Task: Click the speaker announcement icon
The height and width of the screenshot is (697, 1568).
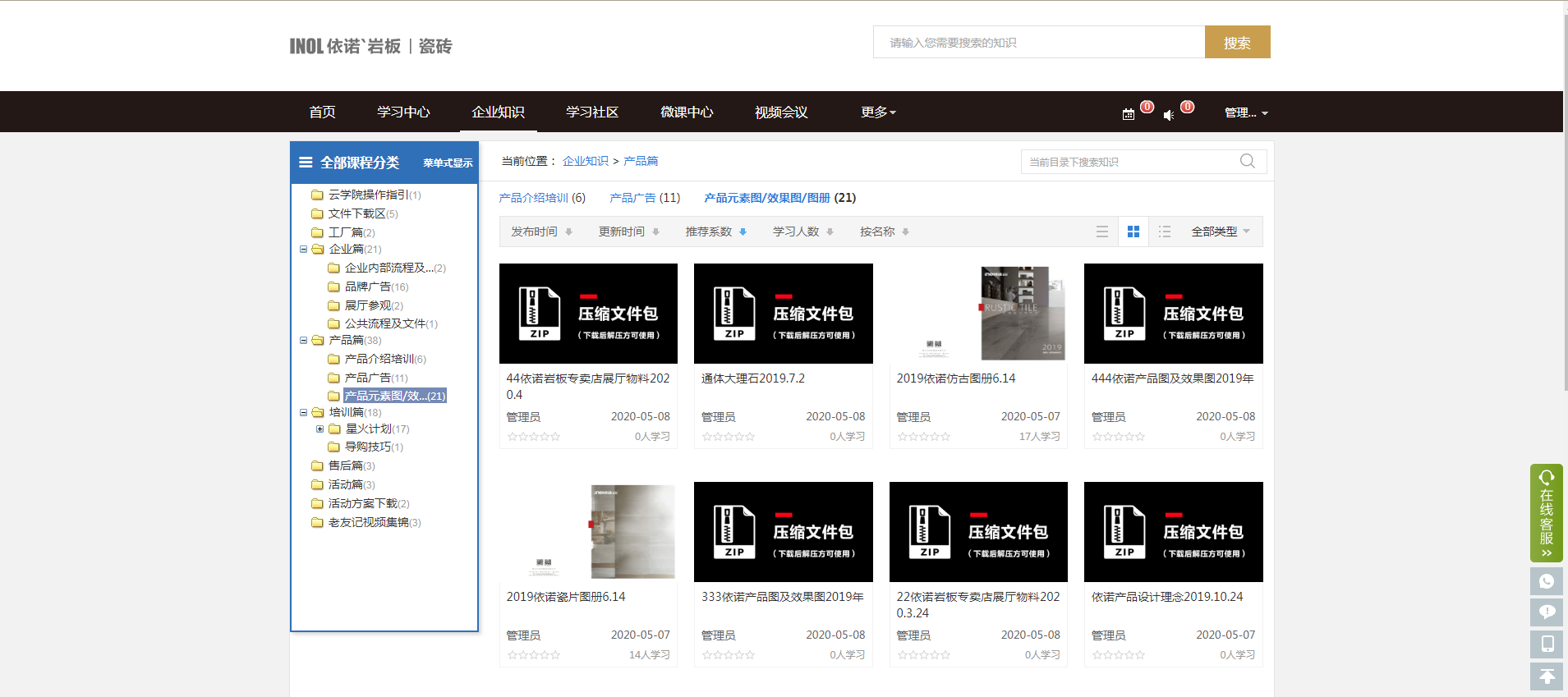Action: (x=1169, y=115)
